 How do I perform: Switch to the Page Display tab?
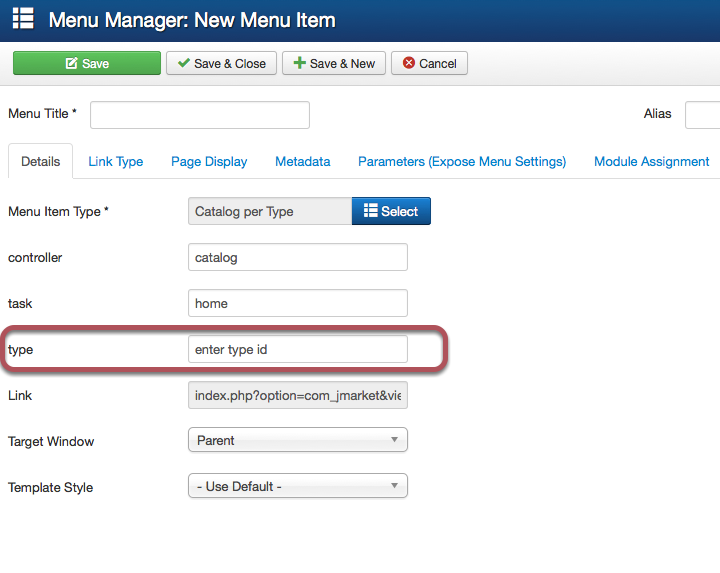(x=209, y=161)
